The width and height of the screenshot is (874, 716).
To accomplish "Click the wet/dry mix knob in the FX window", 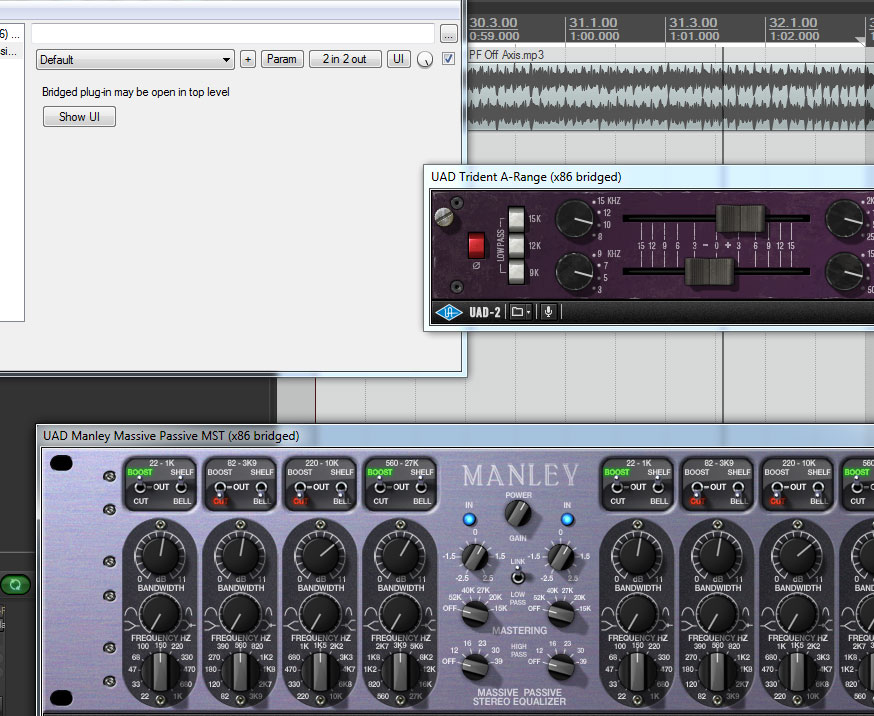I will coord(425,59).
